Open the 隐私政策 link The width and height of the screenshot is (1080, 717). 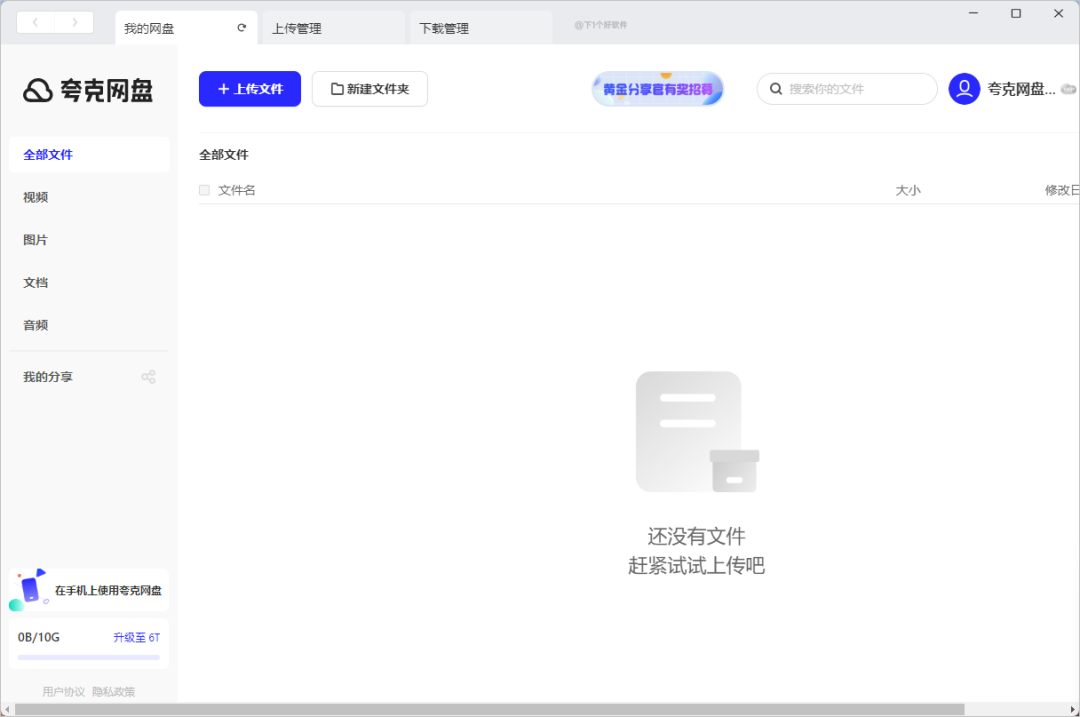coord(113,691)
